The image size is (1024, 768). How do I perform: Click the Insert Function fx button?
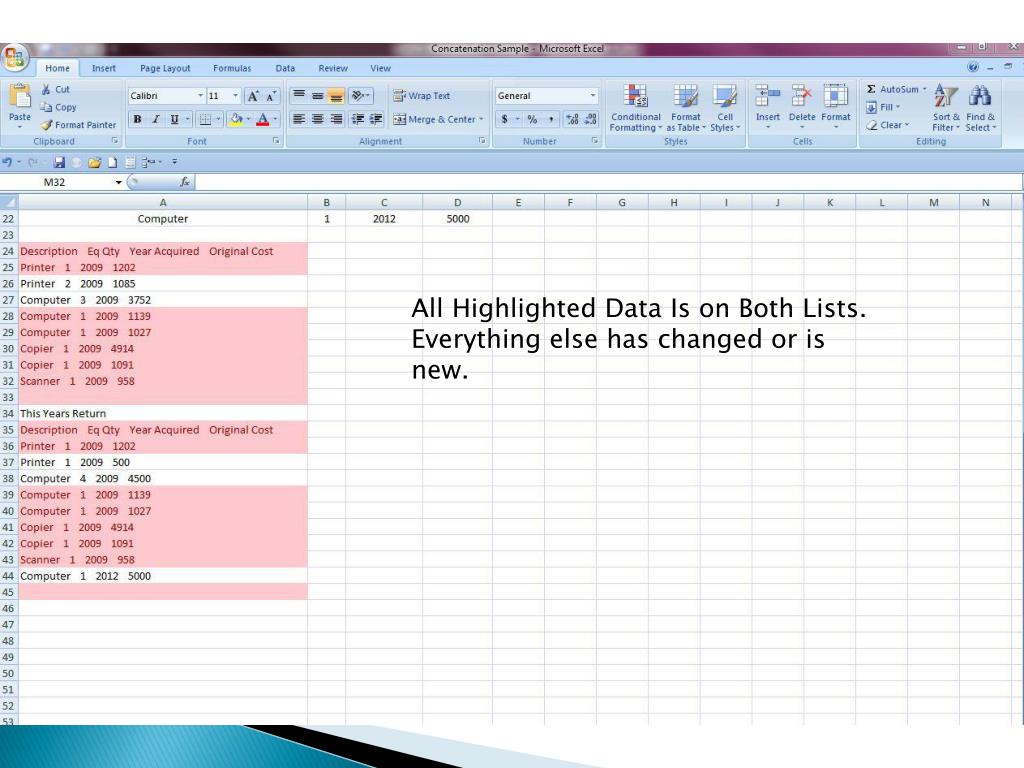point(185,182)
